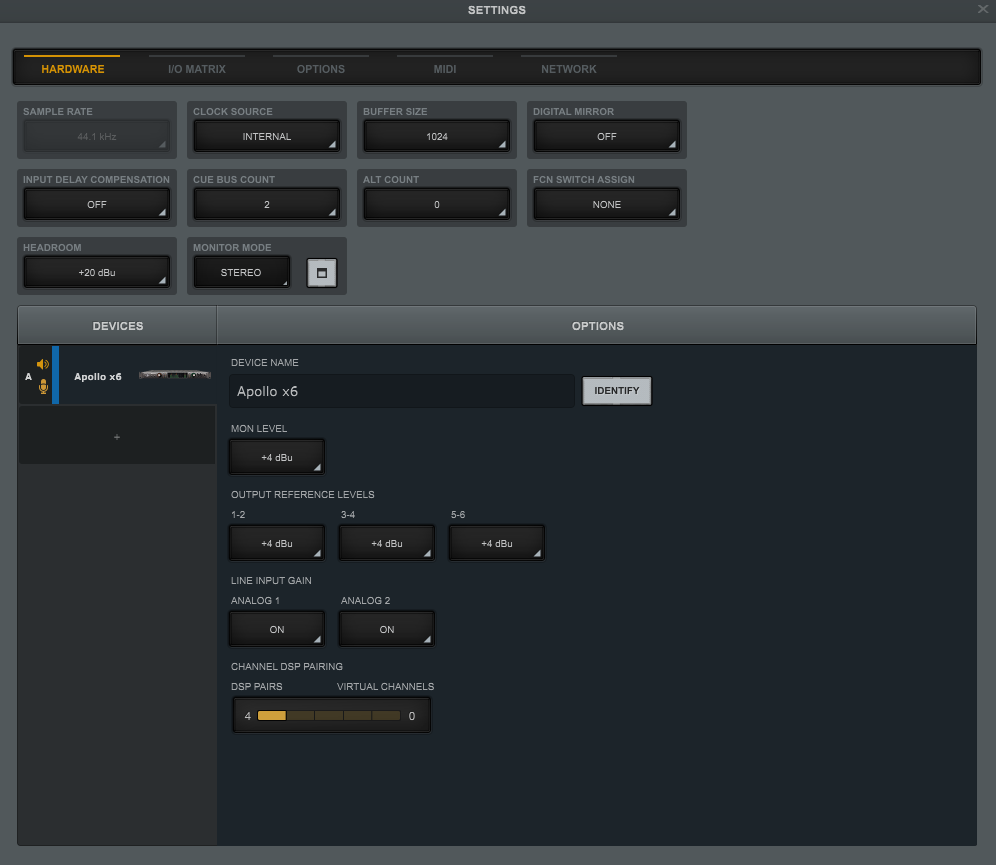Image resolution: width=996 pixels, height=865 pixels.
Task: Open output reference level 5-6 dropdown
Action: [497, 543]
